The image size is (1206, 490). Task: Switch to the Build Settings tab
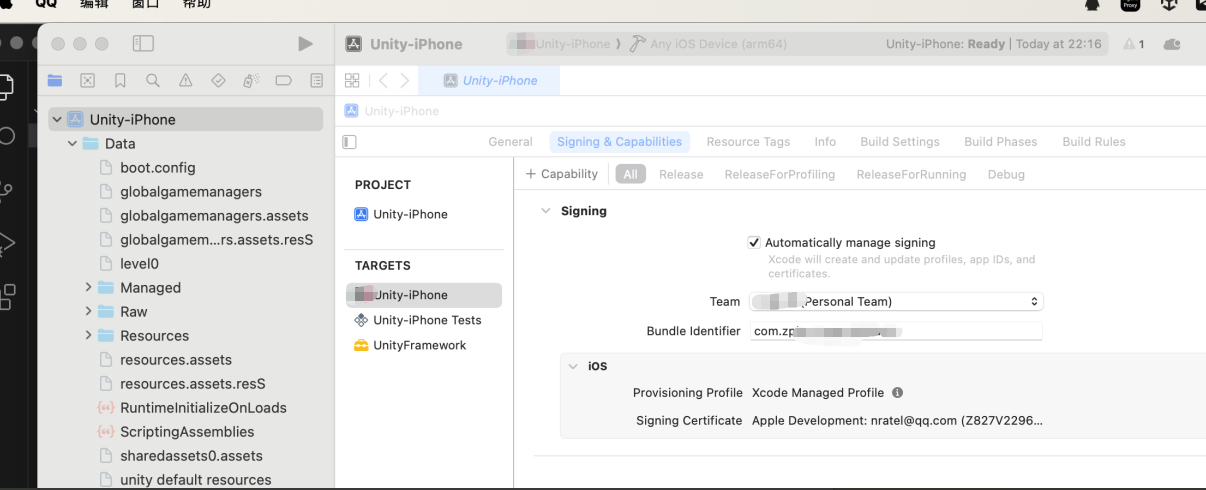[x=900, y=142]
